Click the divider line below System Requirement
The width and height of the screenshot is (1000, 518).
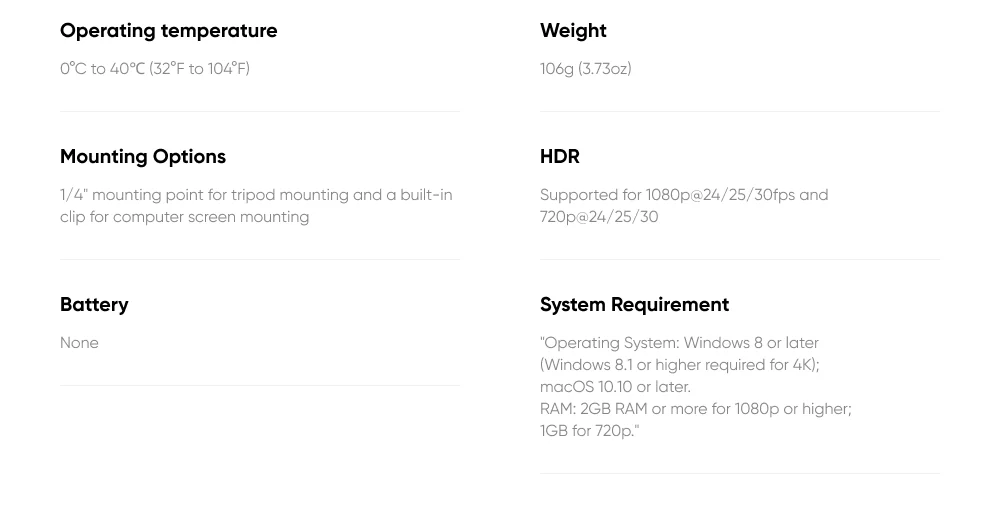[740, 474]
